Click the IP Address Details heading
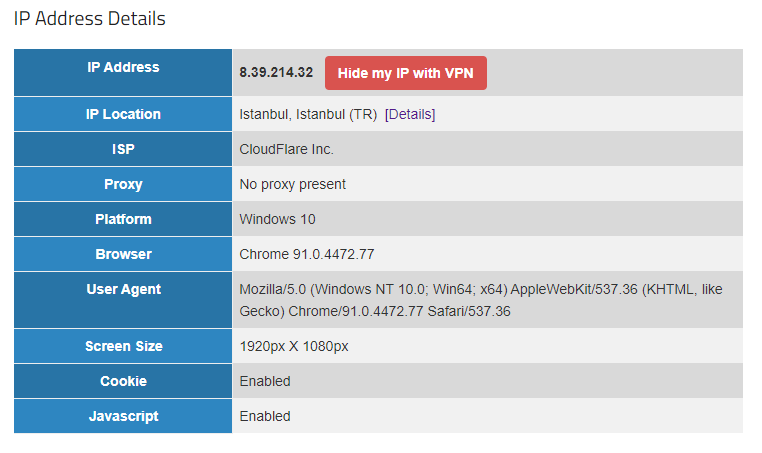The image size is (762, 453). point(89,19)
